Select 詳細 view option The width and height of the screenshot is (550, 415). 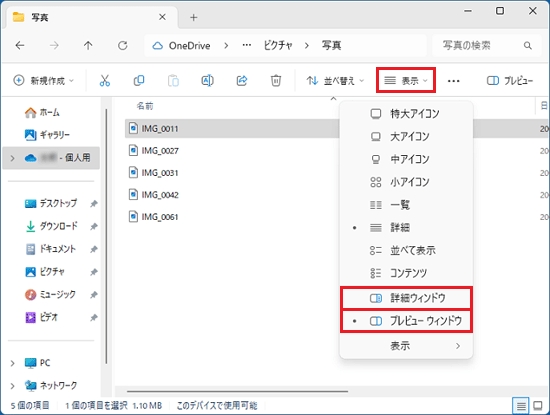pyautogui.click(x=407, y=228)
